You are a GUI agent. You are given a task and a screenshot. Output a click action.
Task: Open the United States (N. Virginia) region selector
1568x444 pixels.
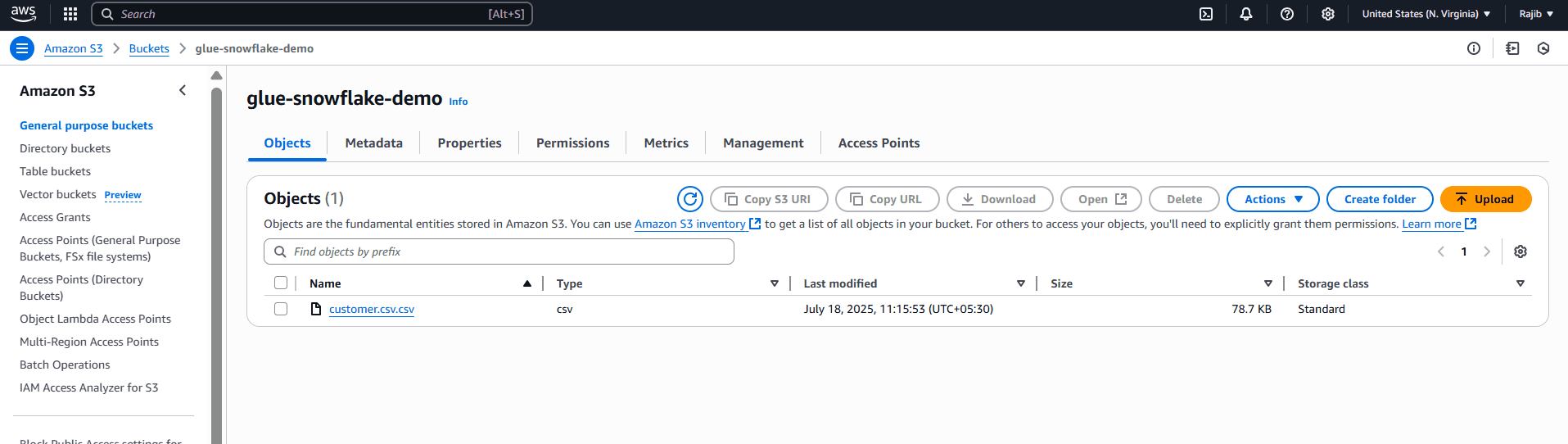[1426, 14]
